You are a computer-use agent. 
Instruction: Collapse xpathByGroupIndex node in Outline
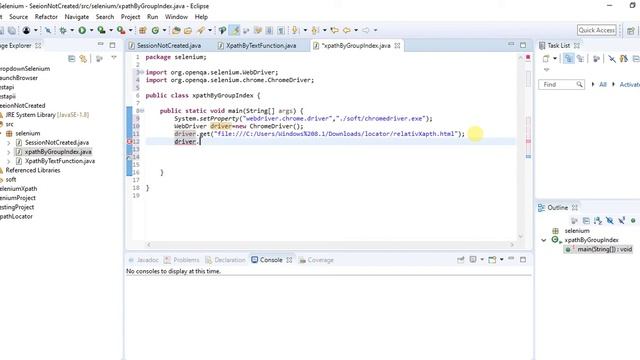coord(543,240)
